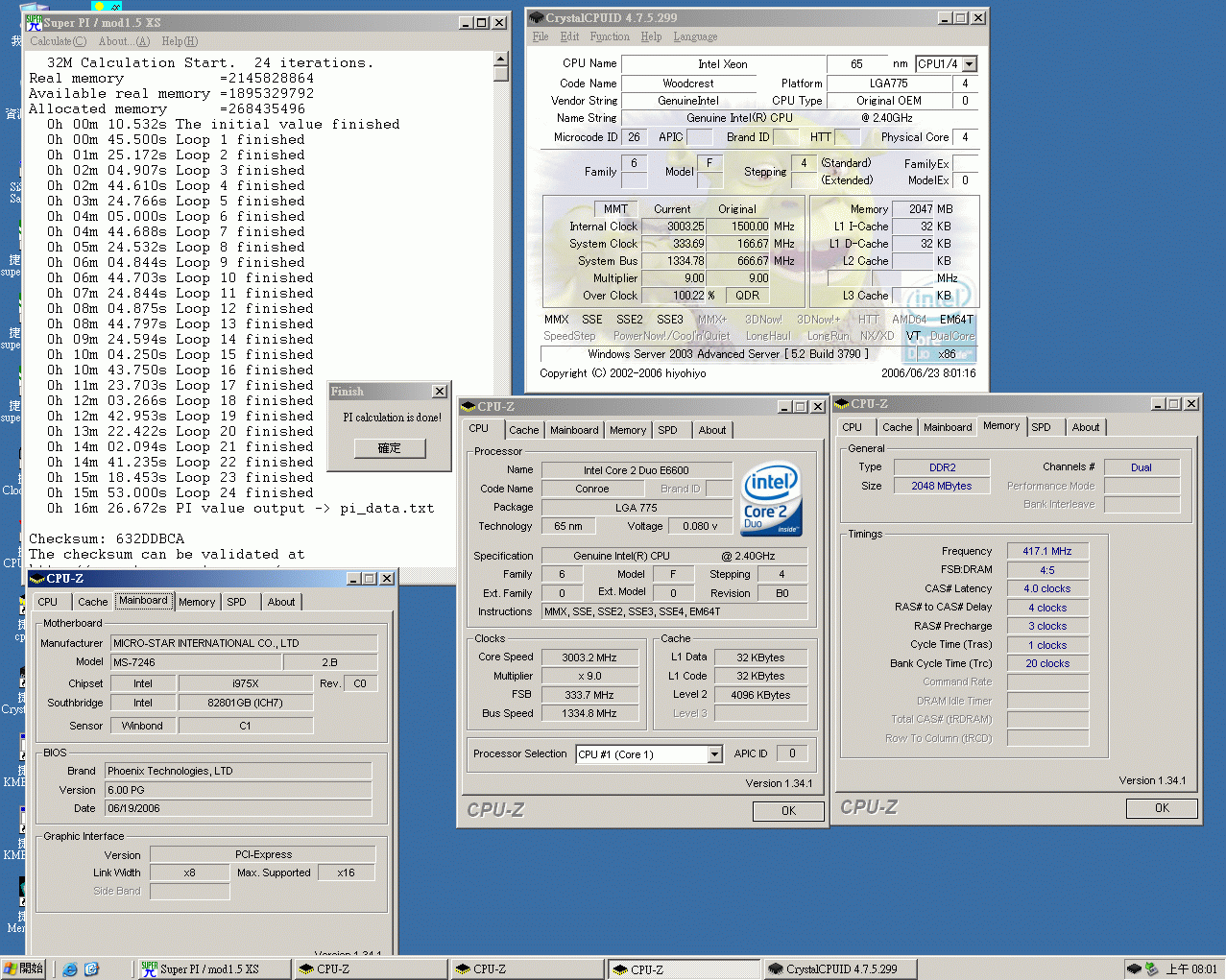Click the FSB:DRAM ratio value 4:5
The width and height of the screenshot is (1226, 980).
tap(1047, 570)
